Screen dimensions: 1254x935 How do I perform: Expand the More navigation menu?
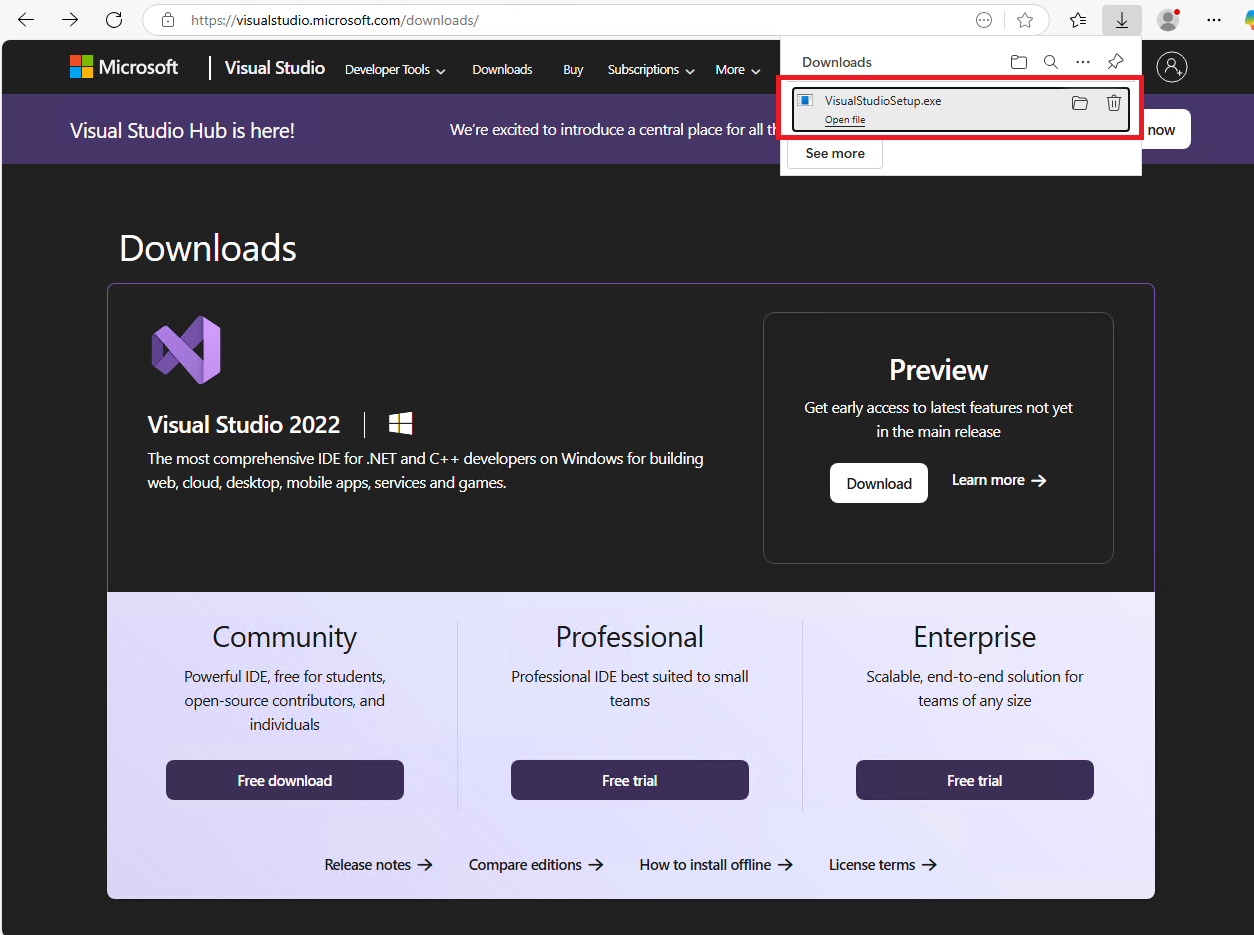click(738, 70)
